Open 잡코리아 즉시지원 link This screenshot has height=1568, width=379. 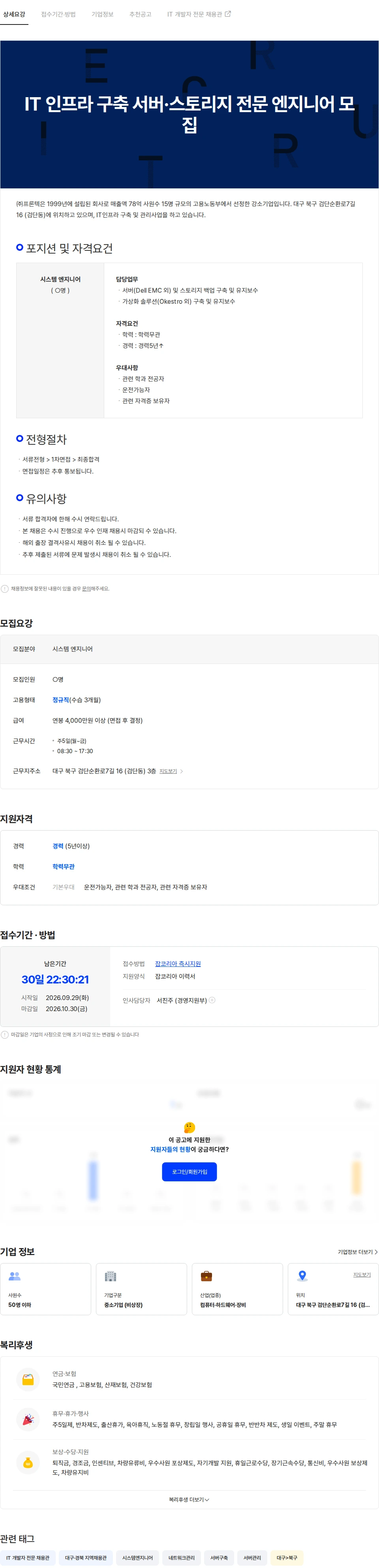point(178,964)
